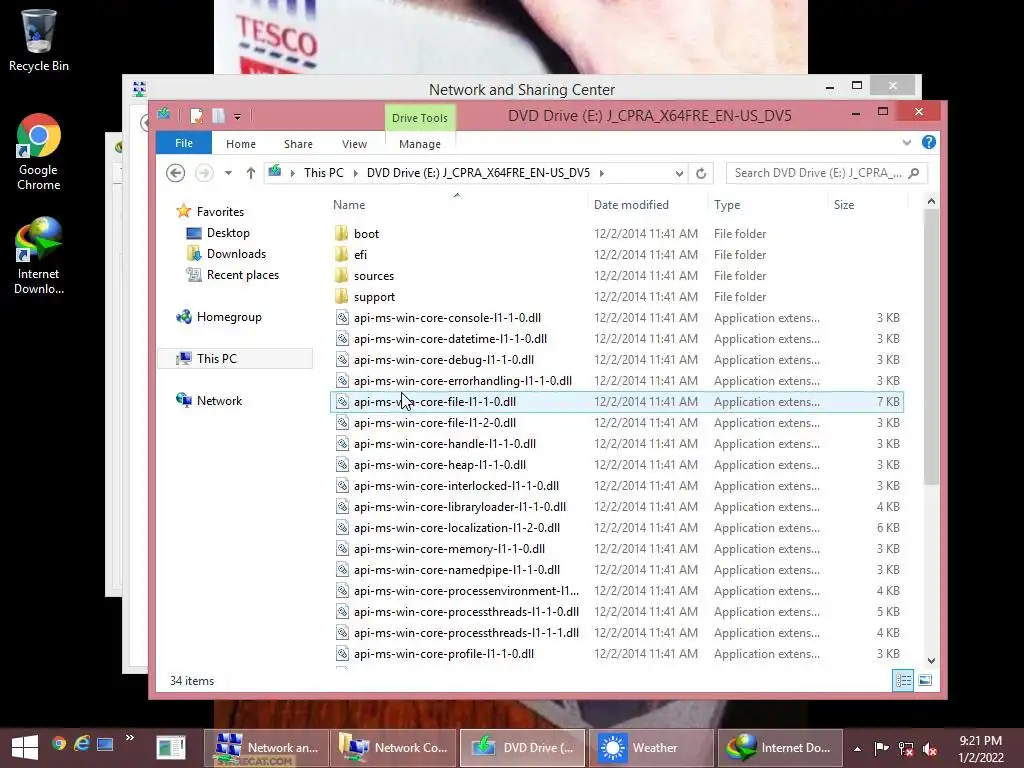Open the Recycle Bin desktop icon
Image resolution: width=1024 pixels, height=768 pixels.
pos(39,39)
